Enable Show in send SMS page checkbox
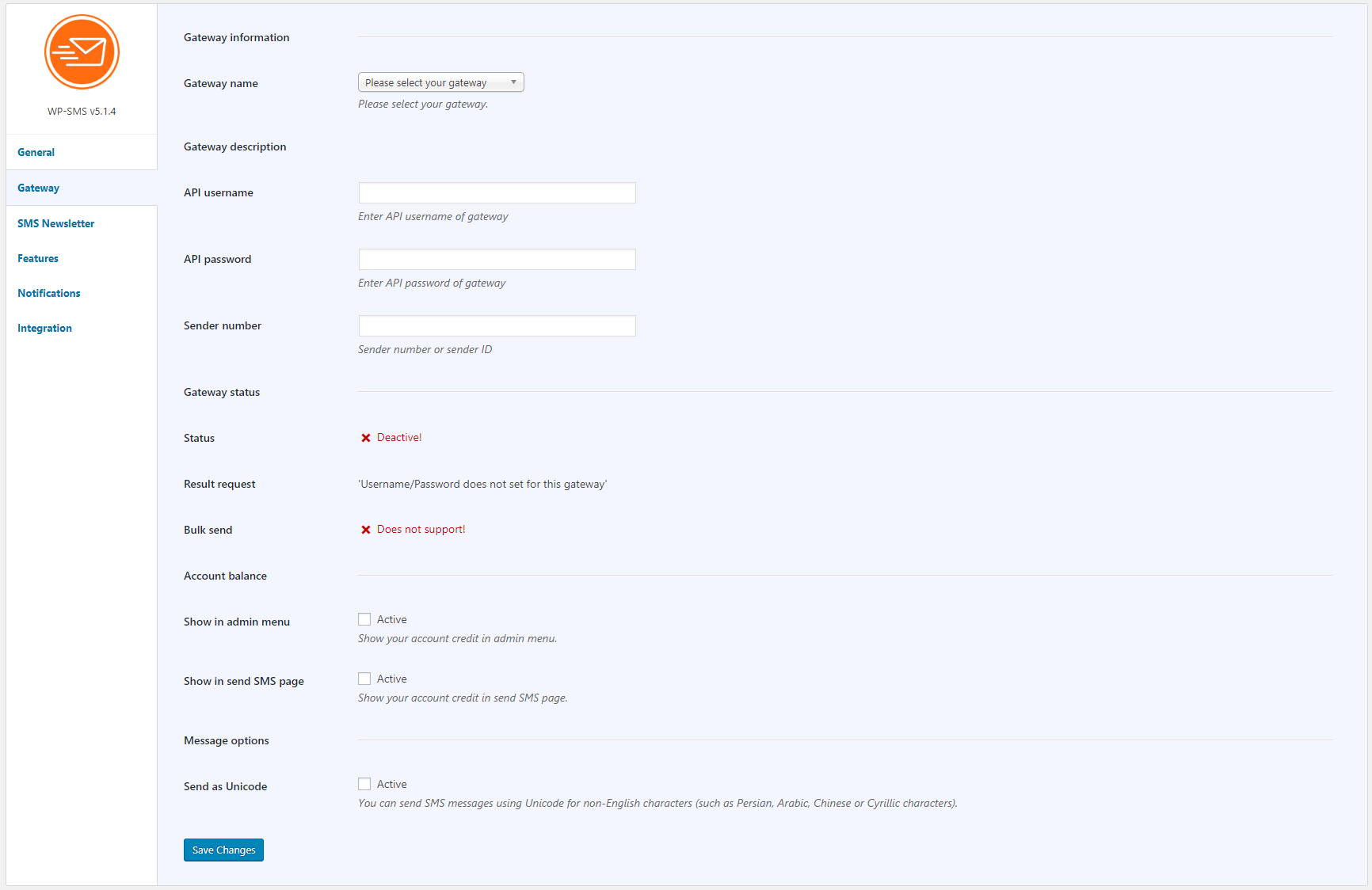This screenshot has height=890, width=1372. point(364,679)
